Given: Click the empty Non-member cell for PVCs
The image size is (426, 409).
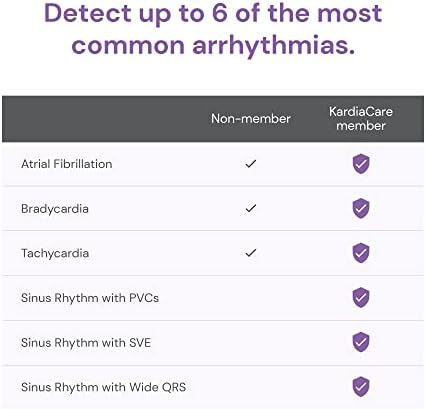Looking at the screenshot, I should [251, 298].
